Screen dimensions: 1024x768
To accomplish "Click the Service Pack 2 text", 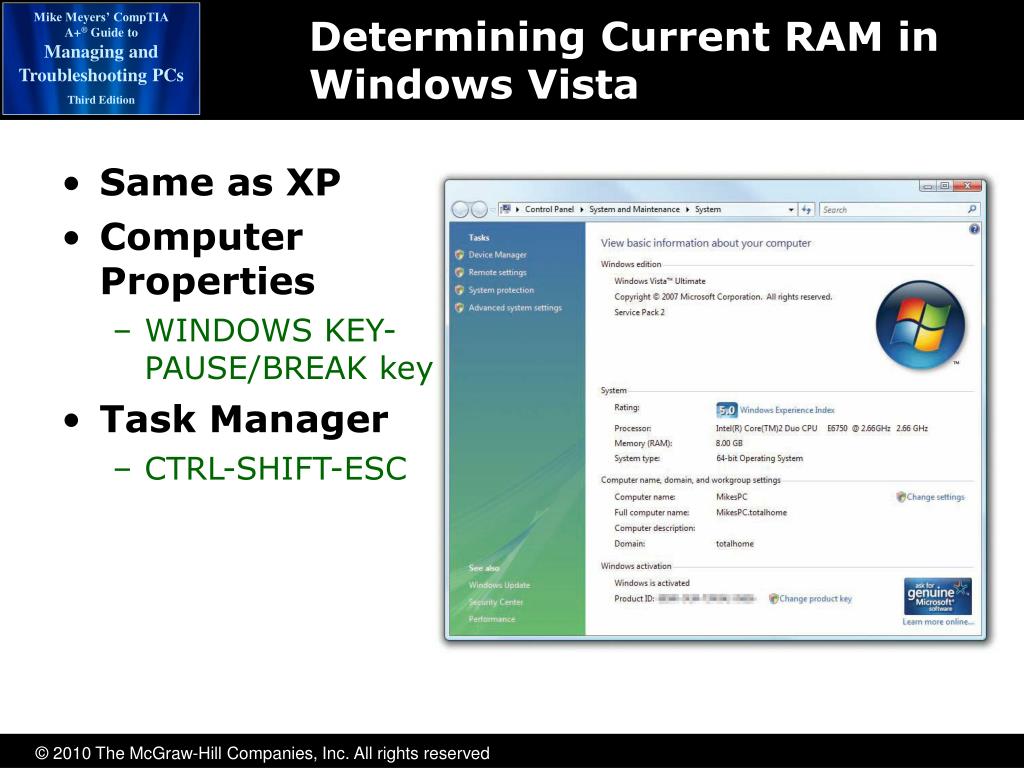I will 639,312.
